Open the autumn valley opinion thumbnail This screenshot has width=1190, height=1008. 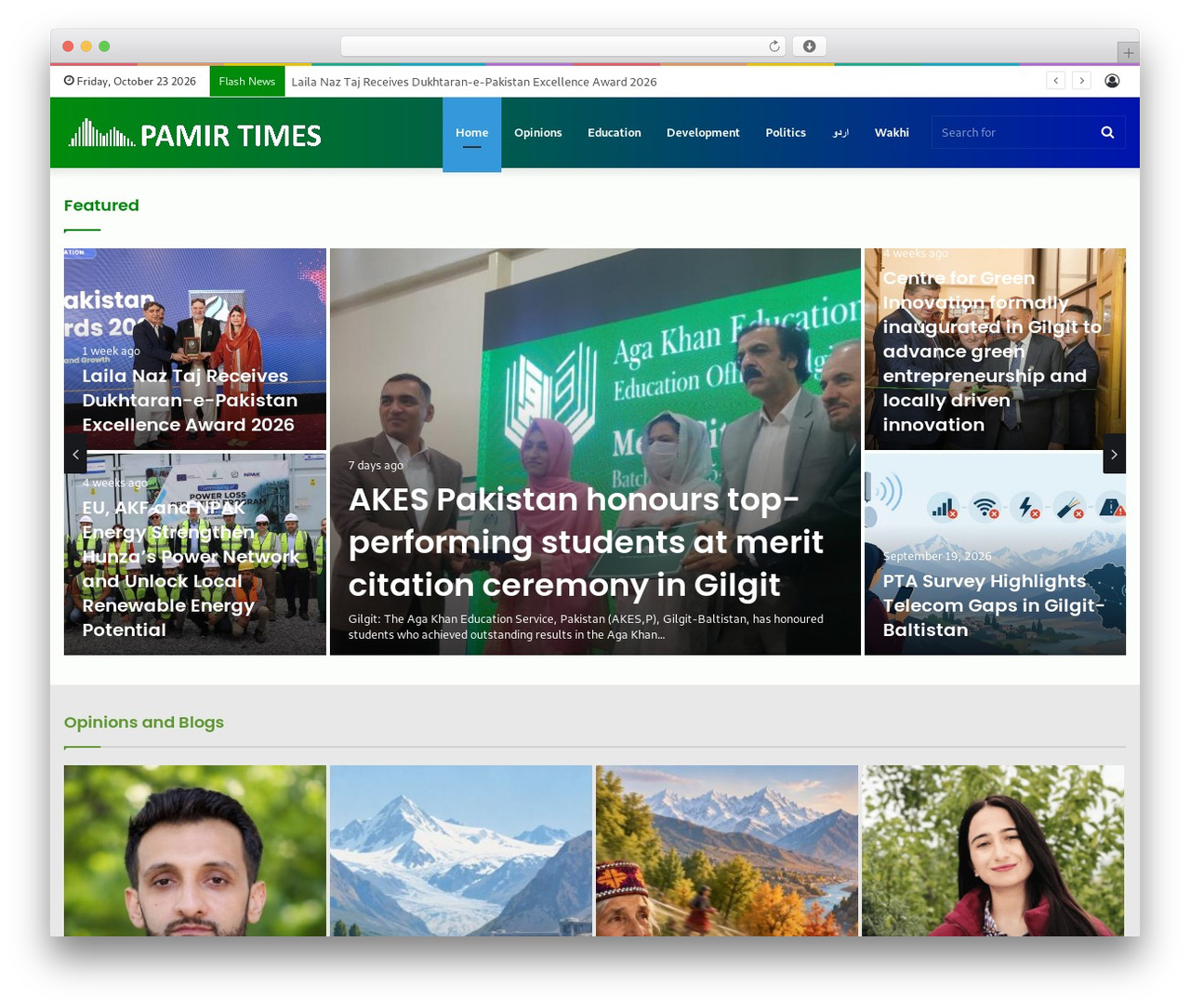727,851
